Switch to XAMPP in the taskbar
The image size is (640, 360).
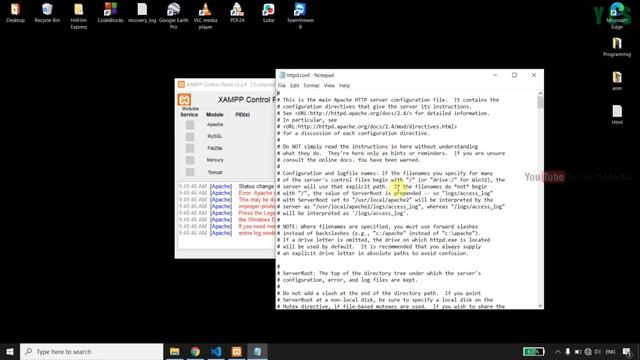pos(237,351)
